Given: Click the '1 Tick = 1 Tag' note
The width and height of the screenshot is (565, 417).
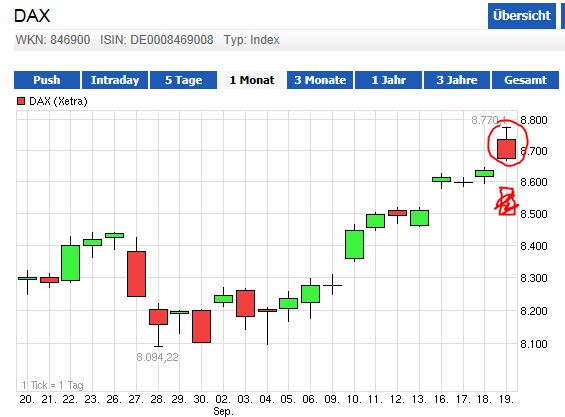Looking at the screenshot, I should click(53, 385).
